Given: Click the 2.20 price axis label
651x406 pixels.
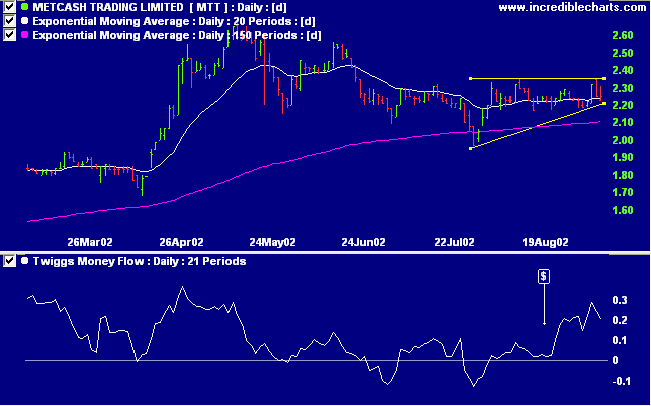Looking at the screenshot, I should click(623, 105).
